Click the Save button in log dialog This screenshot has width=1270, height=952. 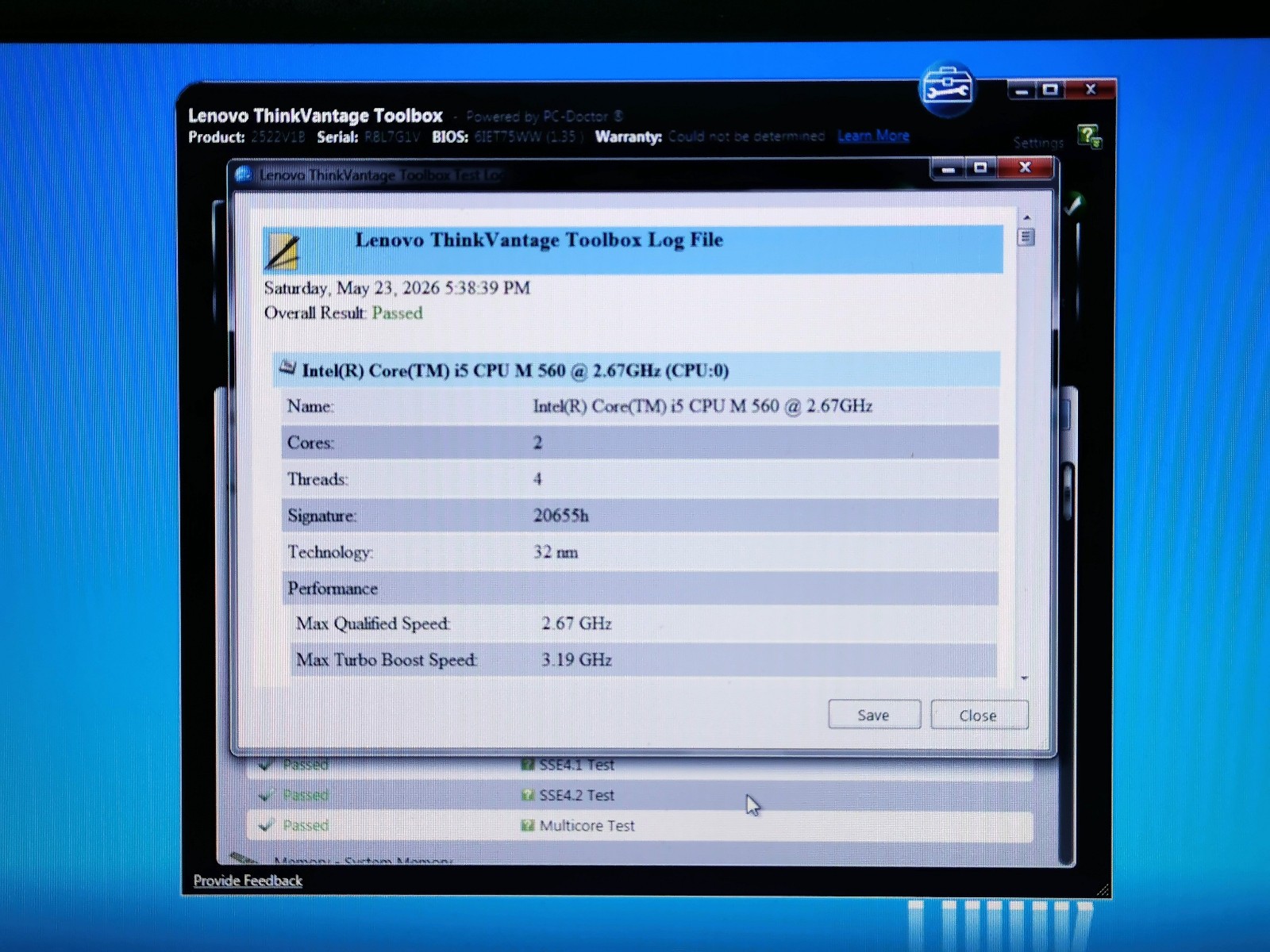click(x=874, y=715)
